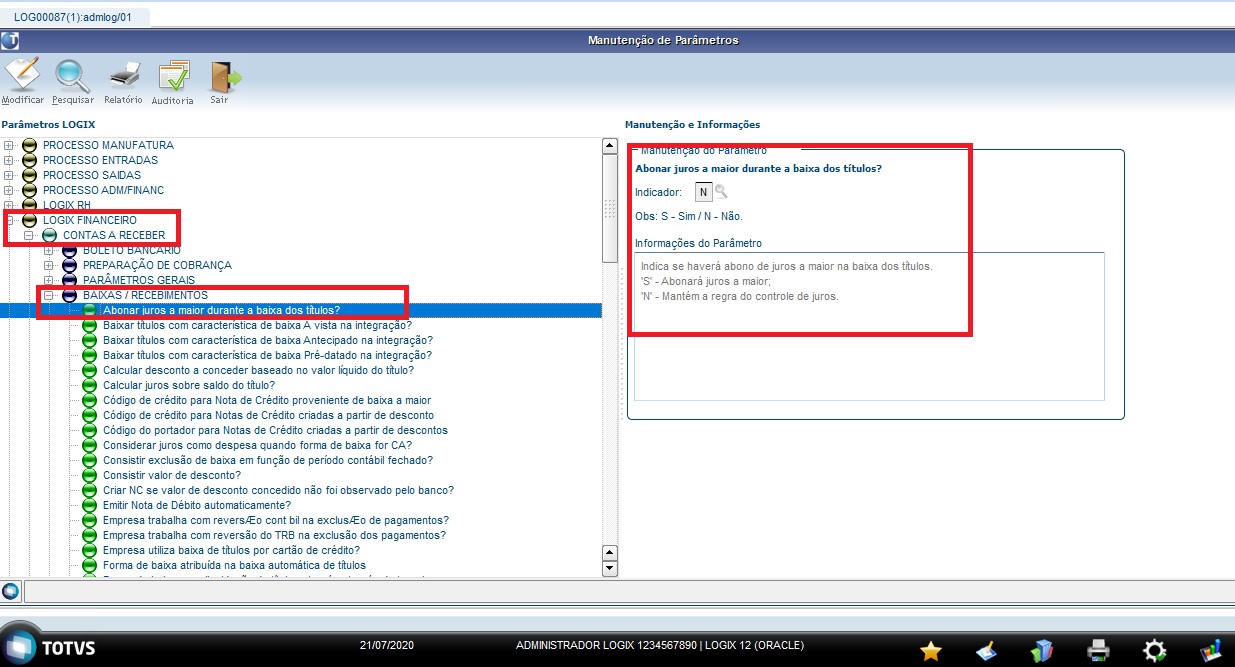
Task: Expand the PROCESSO SAIDAS node
Action: 9,176
